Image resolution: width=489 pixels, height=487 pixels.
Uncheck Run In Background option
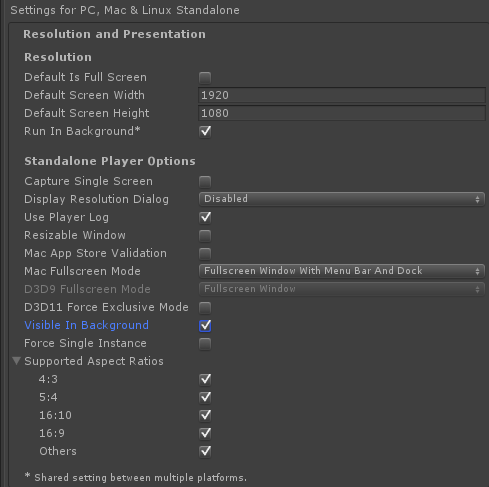205,131
